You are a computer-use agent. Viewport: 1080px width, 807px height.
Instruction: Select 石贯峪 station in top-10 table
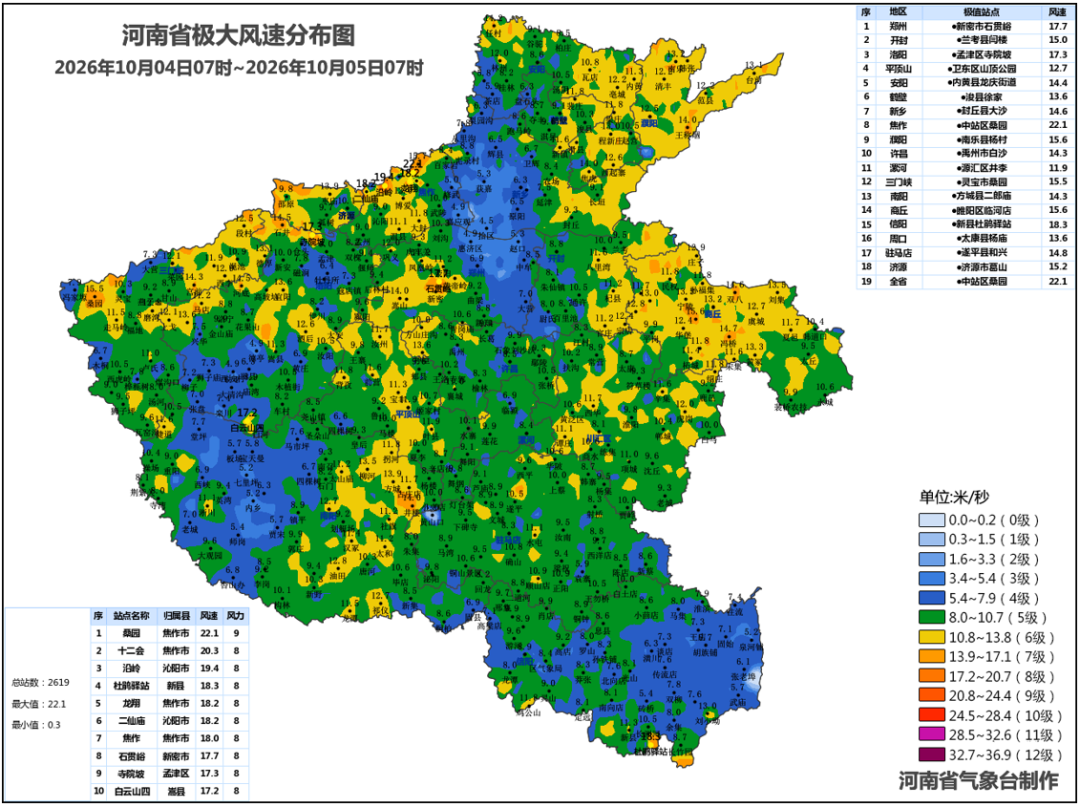point(131,756)
